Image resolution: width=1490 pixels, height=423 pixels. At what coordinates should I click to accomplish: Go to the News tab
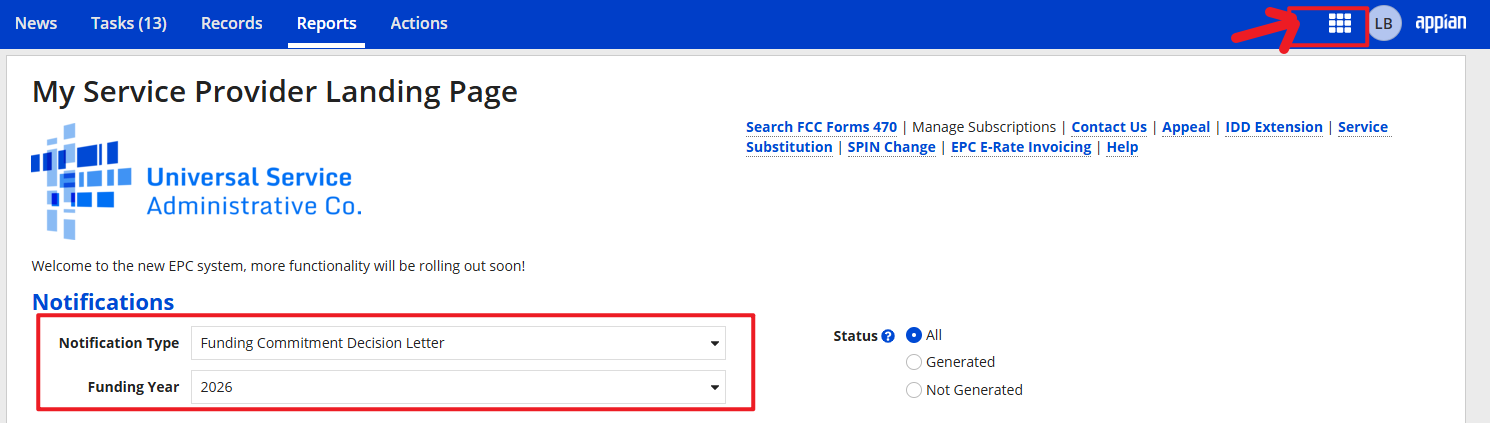click(x=36, y=23)
